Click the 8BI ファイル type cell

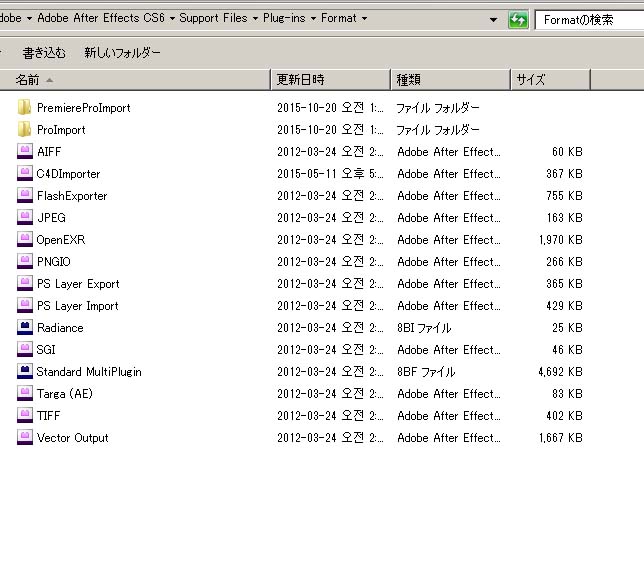[424, 328]
